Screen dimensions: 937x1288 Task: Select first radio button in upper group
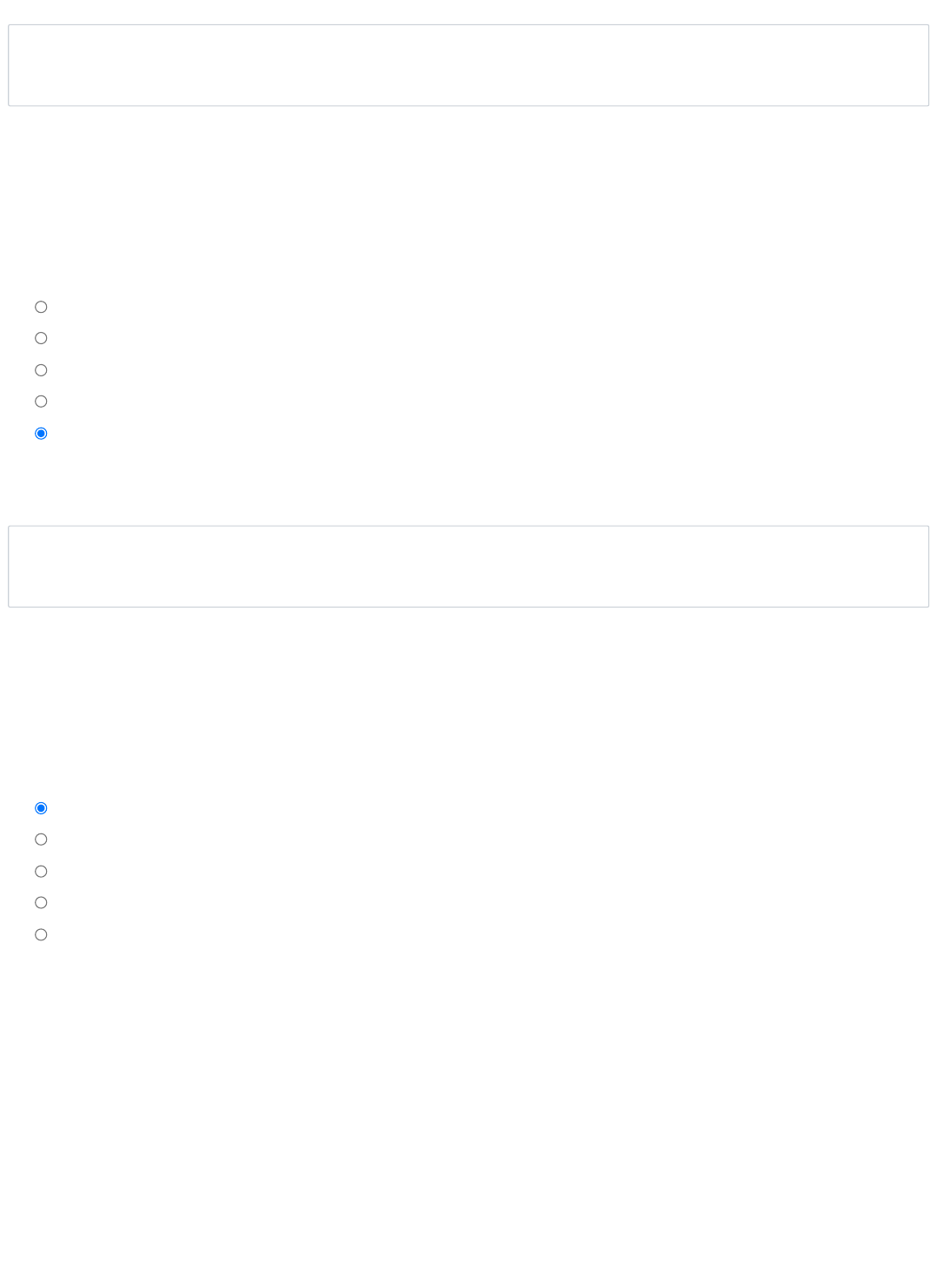click(x=41, y=307)
